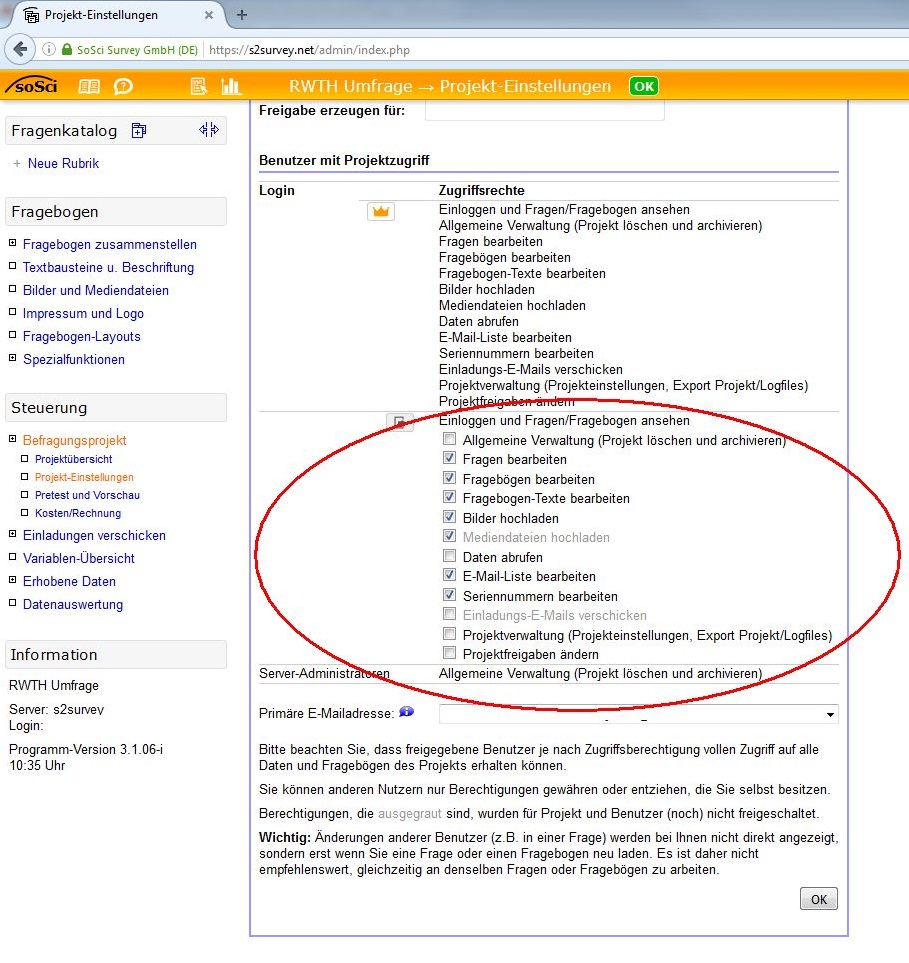Expand Fragebogen zusammenstellen tree node
Viewport: 909px width, 963px height.
(x=12, y=243)
